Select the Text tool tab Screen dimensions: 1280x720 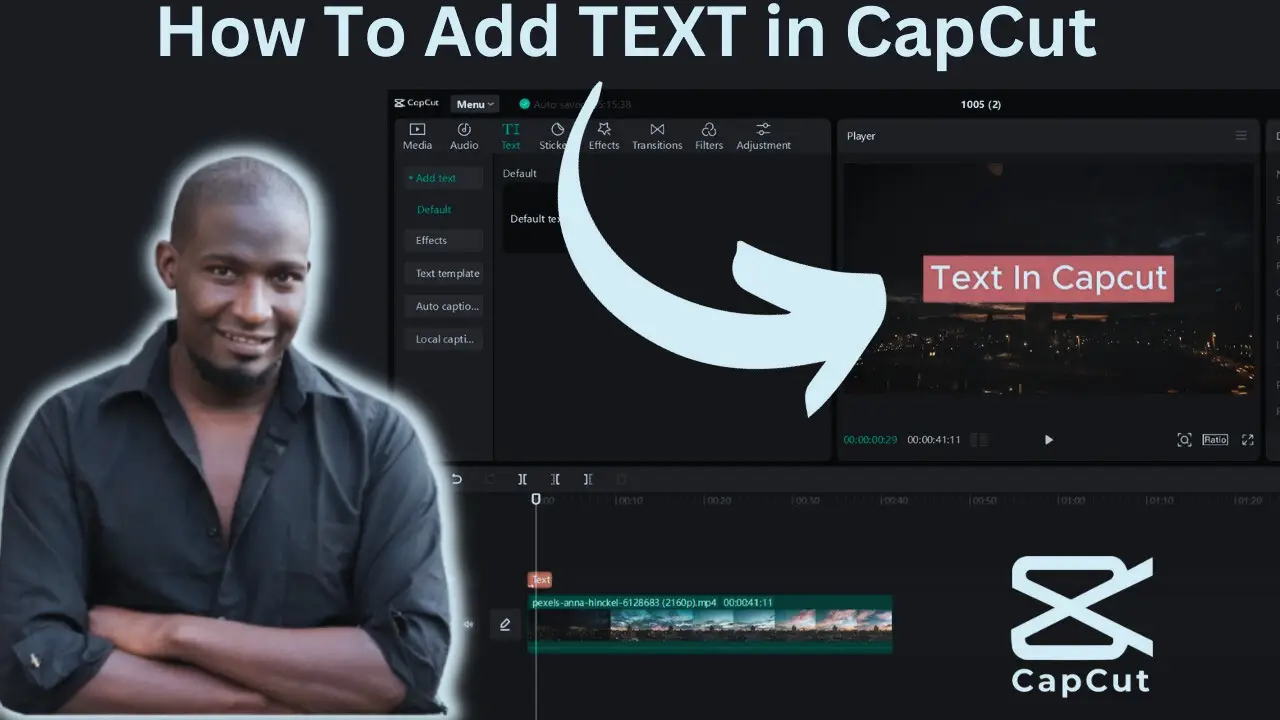click(511, 137)
